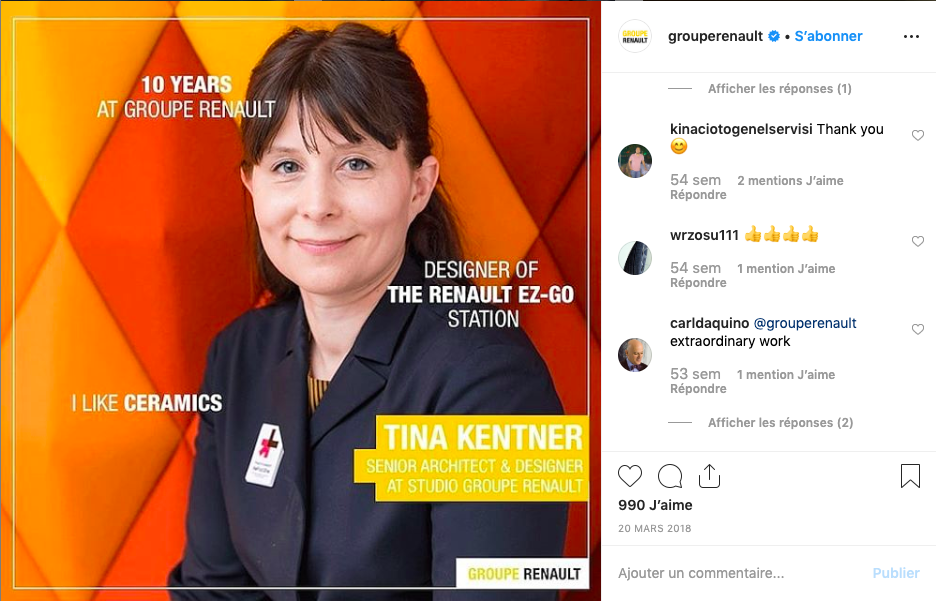Open the Groupe Renault profile logo avatar
Image resolution: width=936 pixels, height=601 pixels.
pos(635,36)
